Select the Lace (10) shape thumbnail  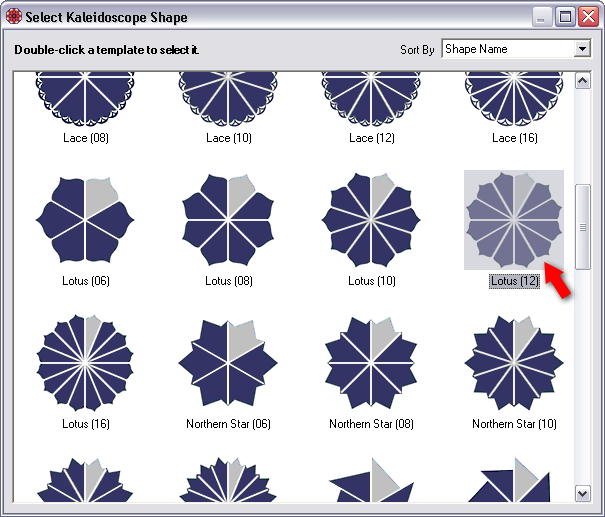pos(228,99)
